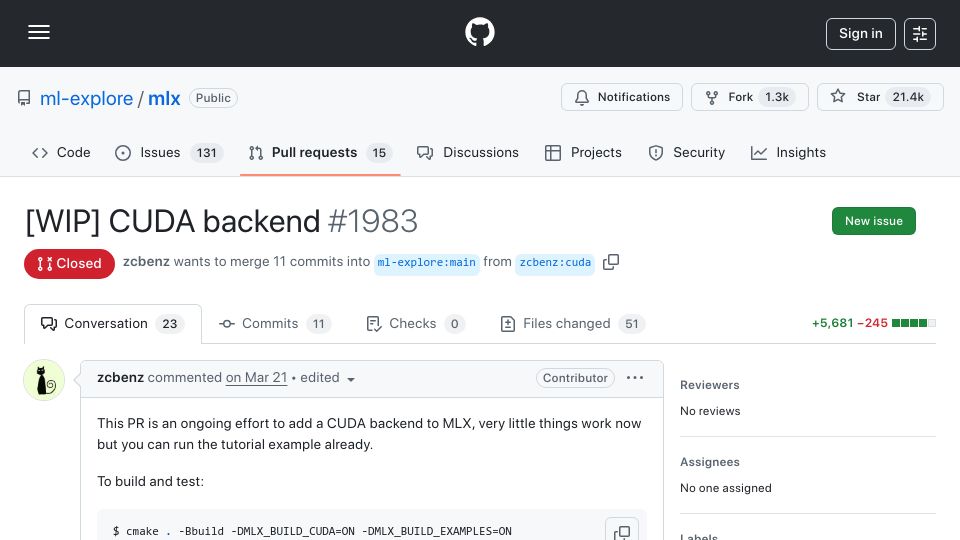The height and width of the screenshot is (540, 960).
Task: Click the pull request number #1983
Action: coord(373,221)
